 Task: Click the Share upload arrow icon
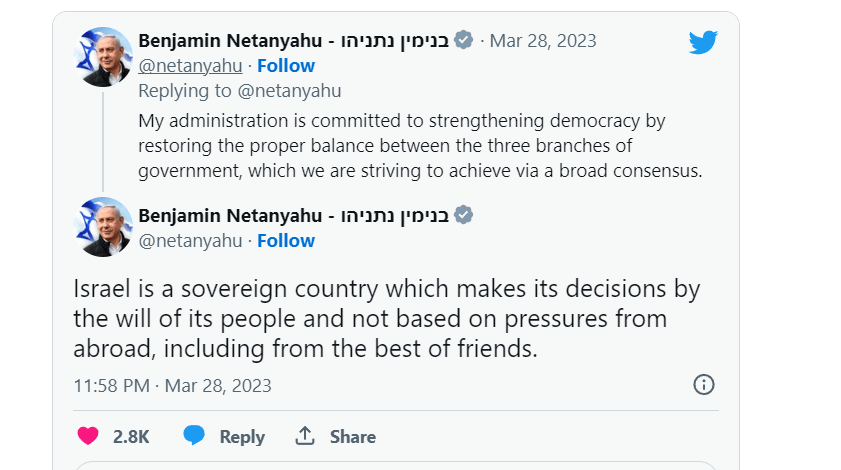305,436
